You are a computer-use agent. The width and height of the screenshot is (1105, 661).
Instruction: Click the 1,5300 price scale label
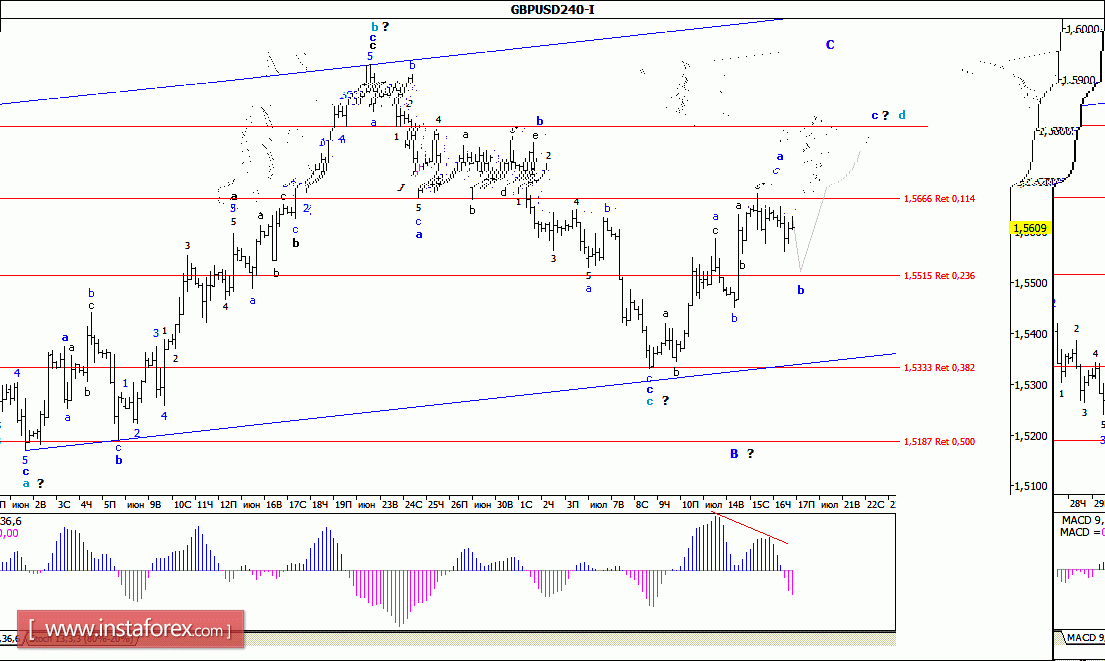coord(1030,385)
